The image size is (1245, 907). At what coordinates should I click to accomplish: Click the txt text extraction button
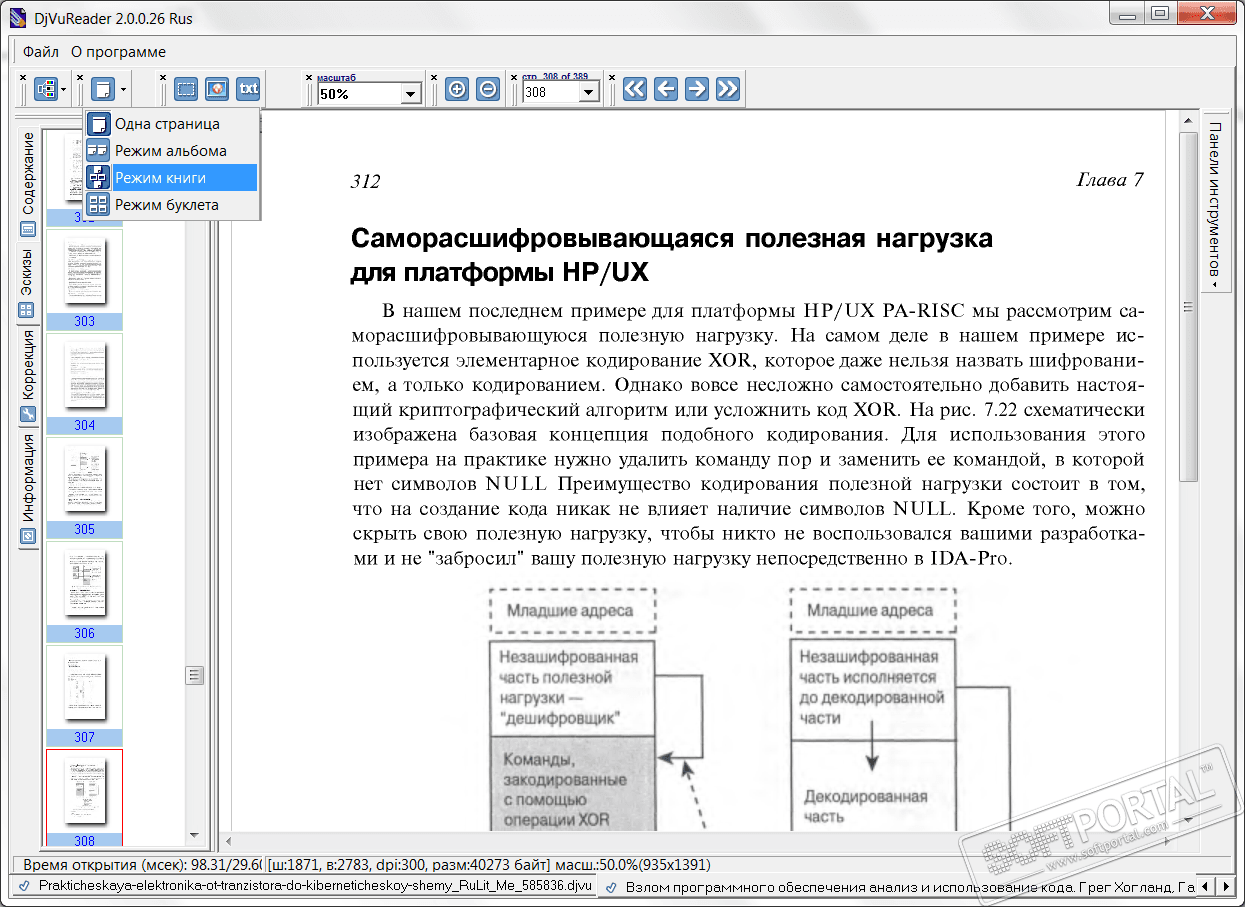(248, 89)
